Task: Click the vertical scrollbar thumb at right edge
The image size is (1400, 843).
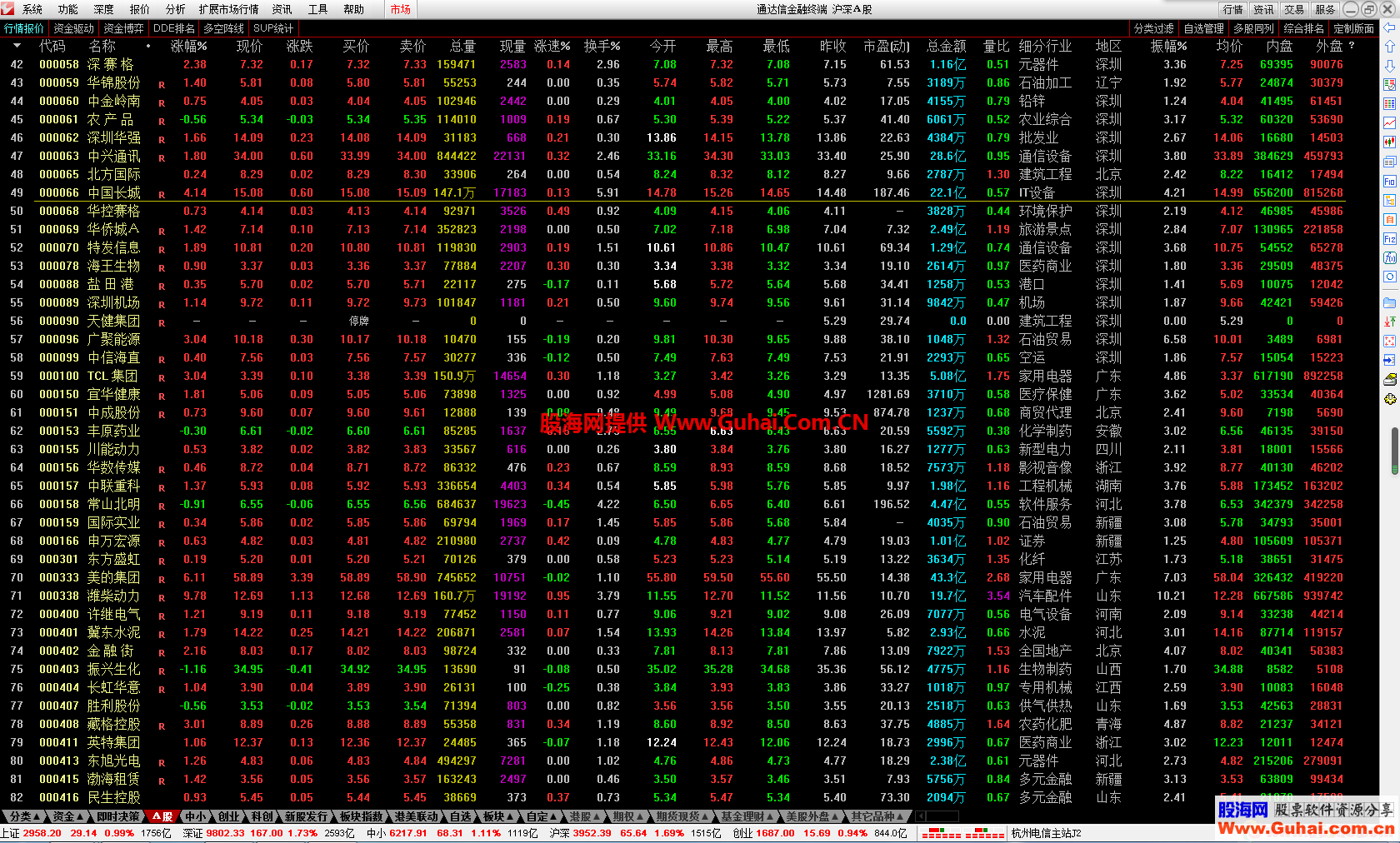Action: click(1394, 450)
